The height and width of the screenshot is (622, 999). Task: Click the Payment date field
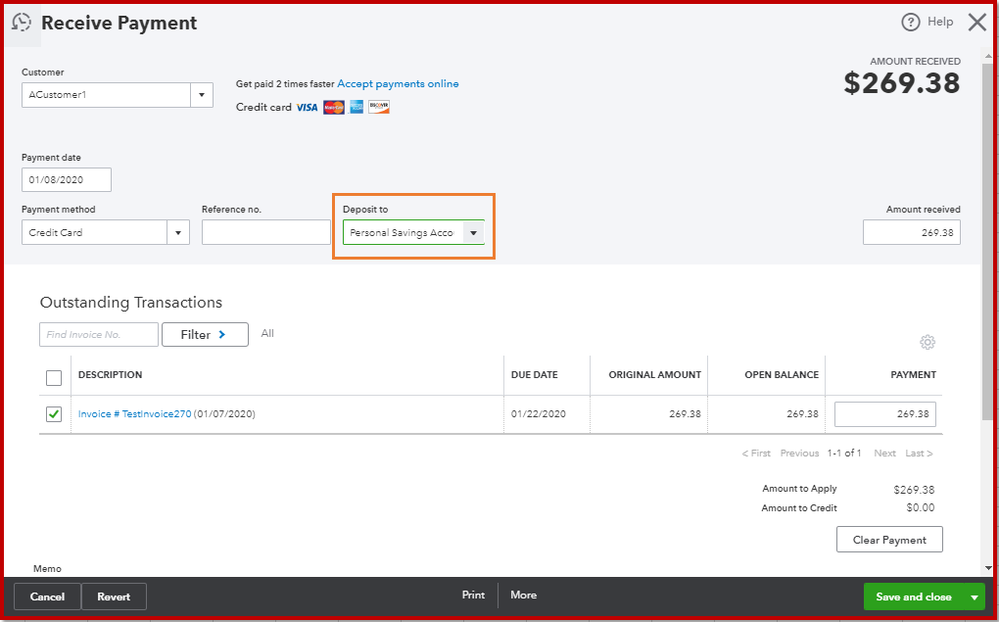pyautogui.click(x=66, y=180)
